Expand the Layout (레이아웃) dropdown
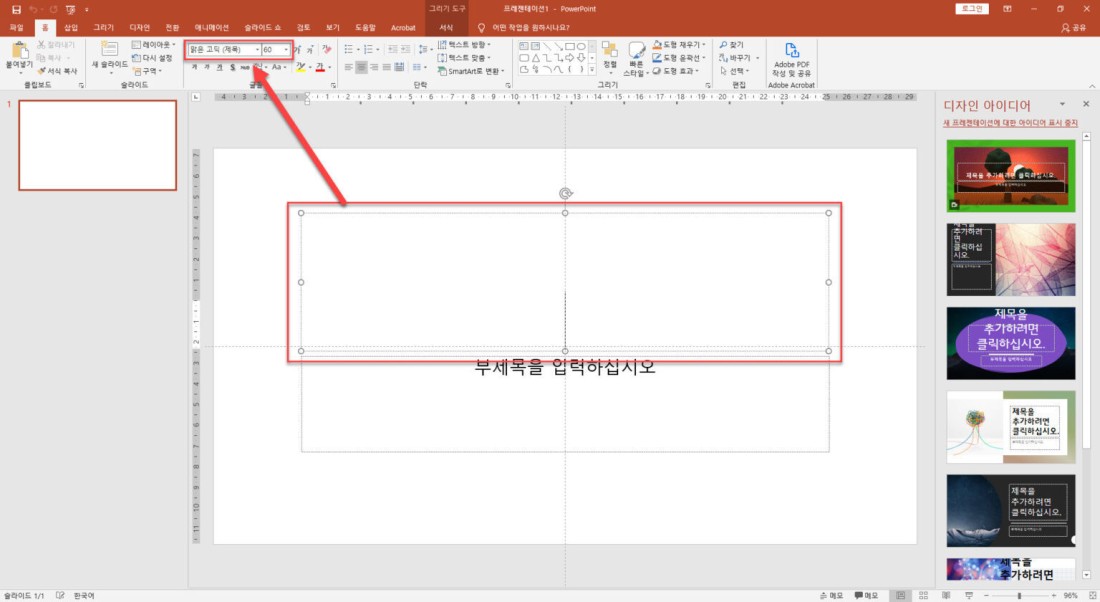 click(154, 45)
